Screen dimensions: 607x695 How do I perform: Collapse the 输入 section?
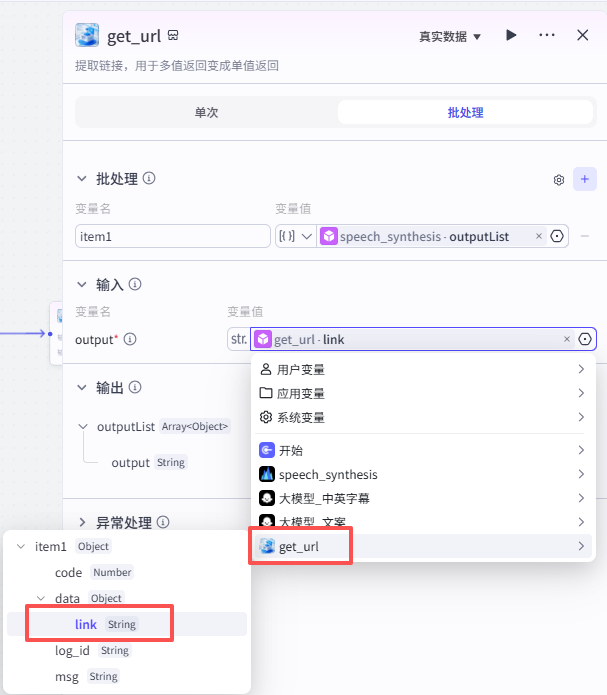coord(82,285)
